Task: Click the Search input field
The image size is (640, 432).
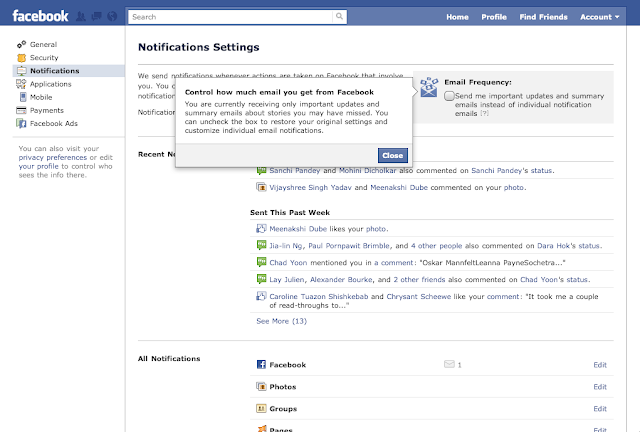Action: pyautogui.click(x=231, y=17)
